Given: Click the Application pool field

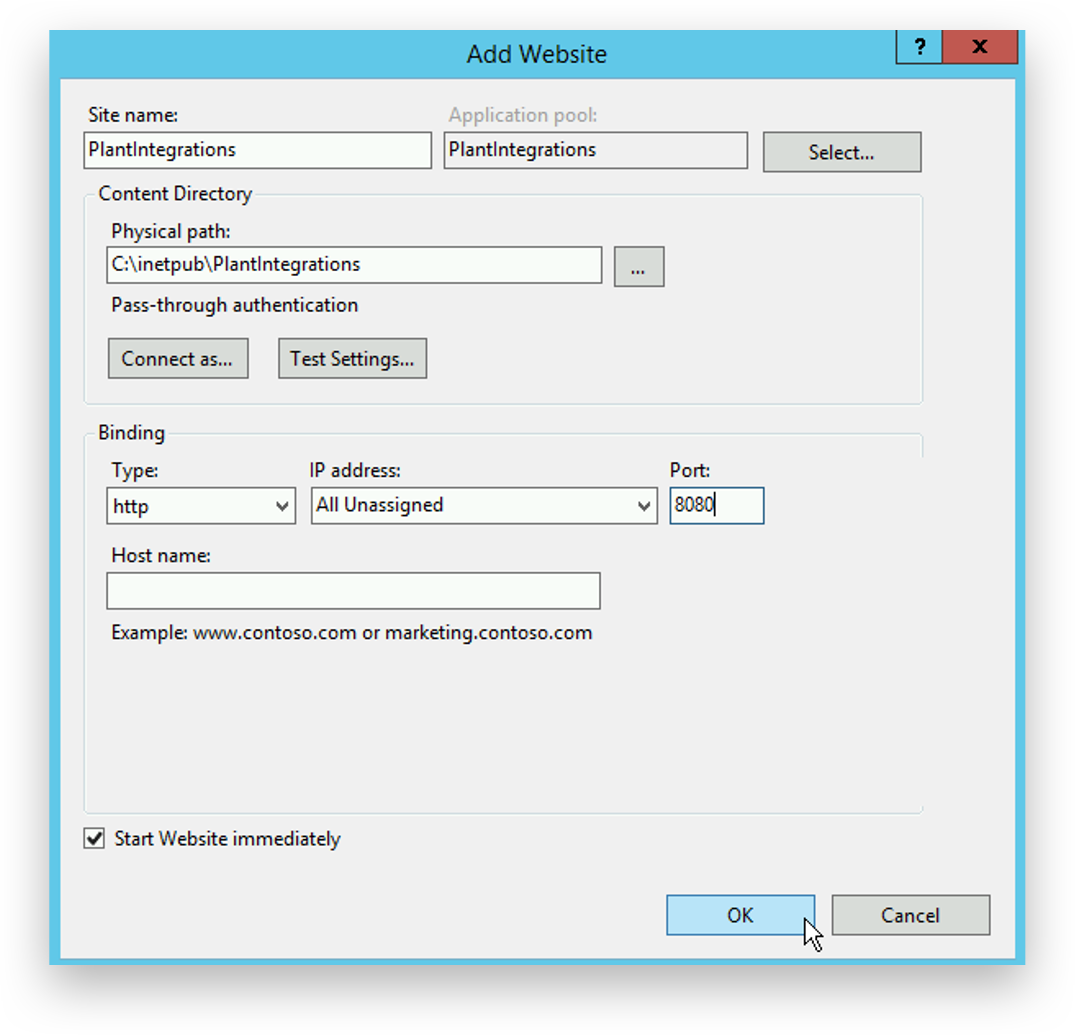Looking at the screenshot, I should (595, 150).
